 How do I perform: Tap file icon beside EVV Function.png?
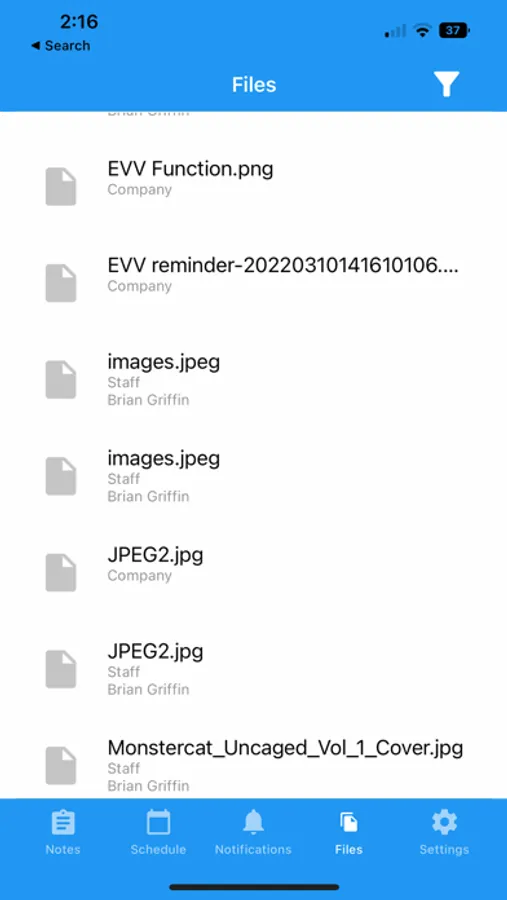(x=61, y=187)
